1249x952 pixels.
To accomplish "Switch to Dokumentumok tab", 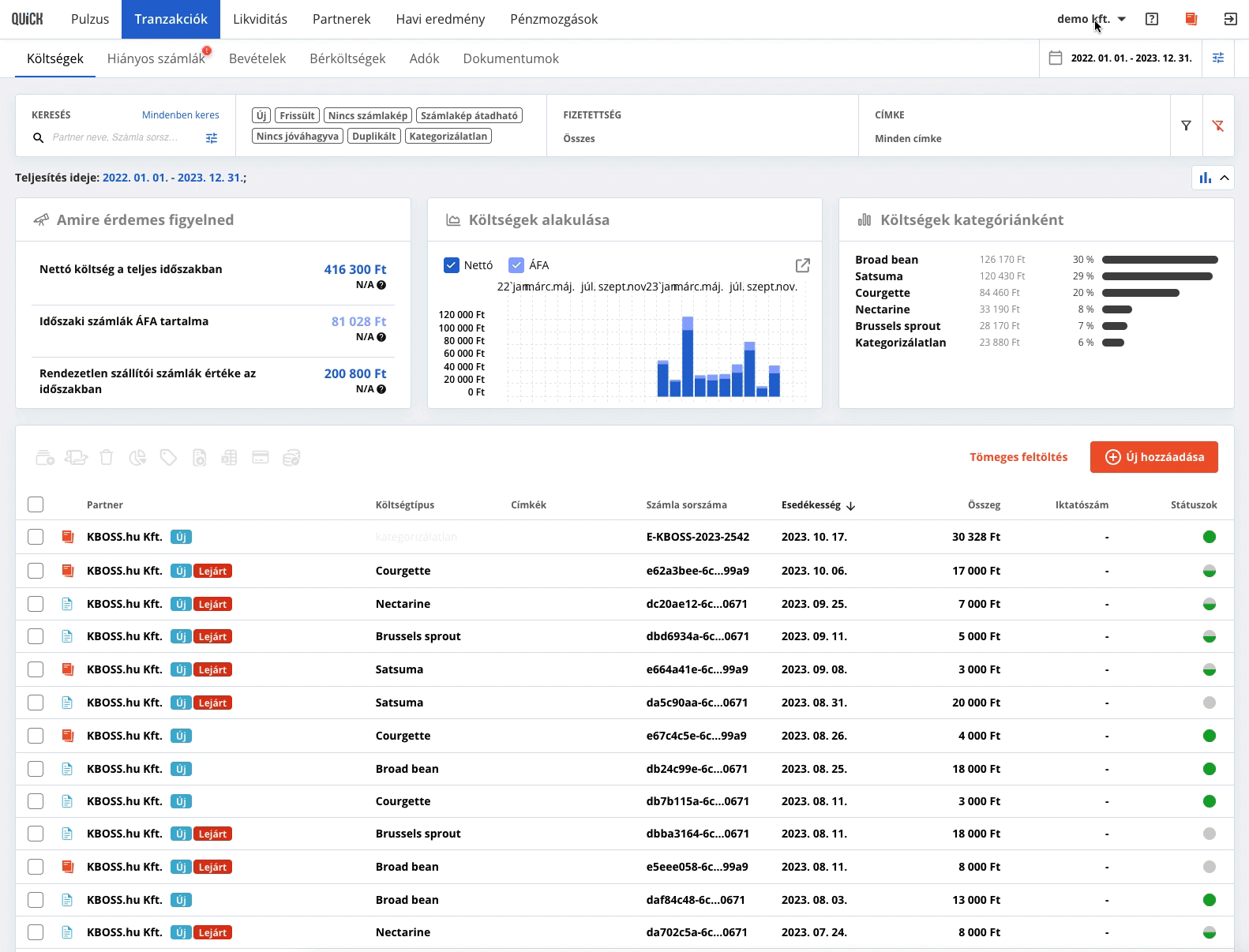I will [x=511, y=58].
